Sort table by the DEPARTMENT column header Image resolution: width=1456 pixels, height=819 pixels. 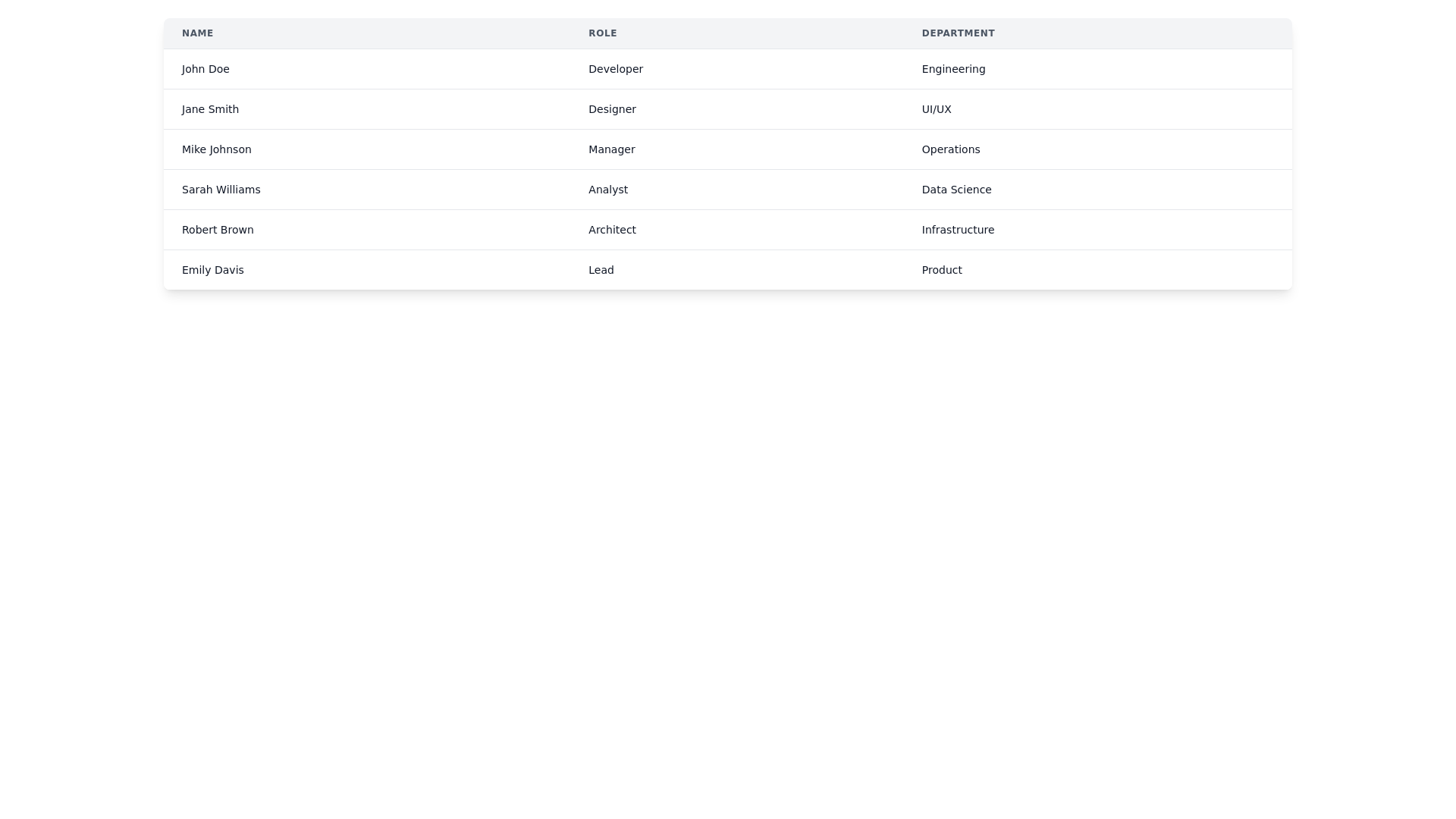tap(958, 33)
